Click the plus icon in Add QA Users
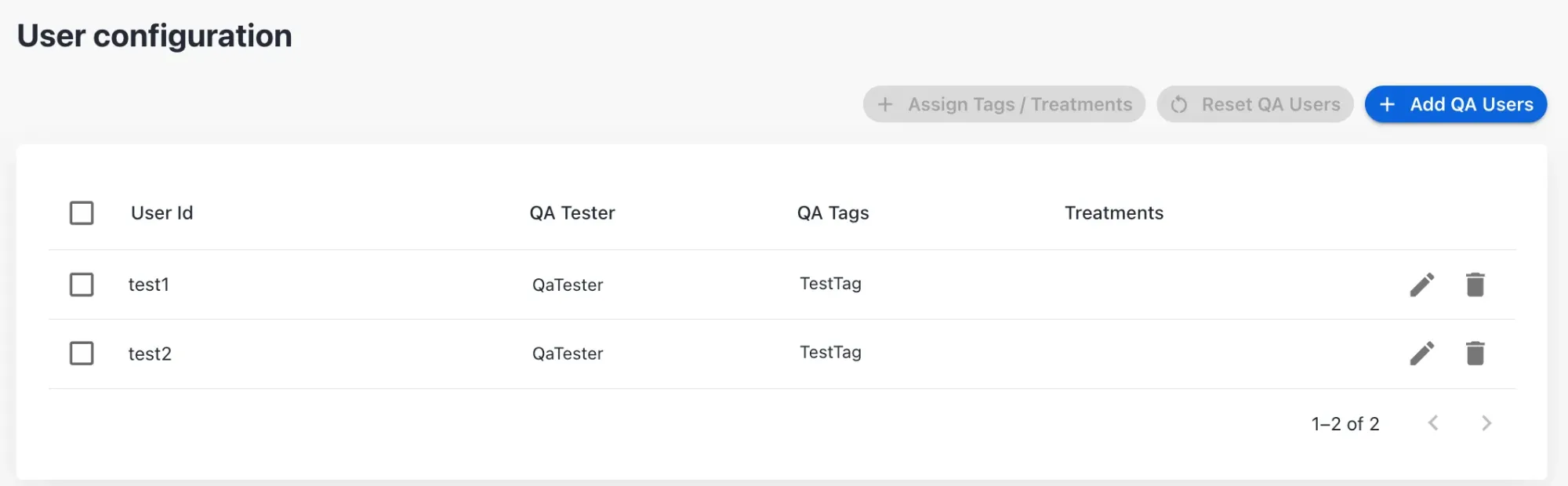This screenshot has height=486, width=1568. [x=1387, y=104]
